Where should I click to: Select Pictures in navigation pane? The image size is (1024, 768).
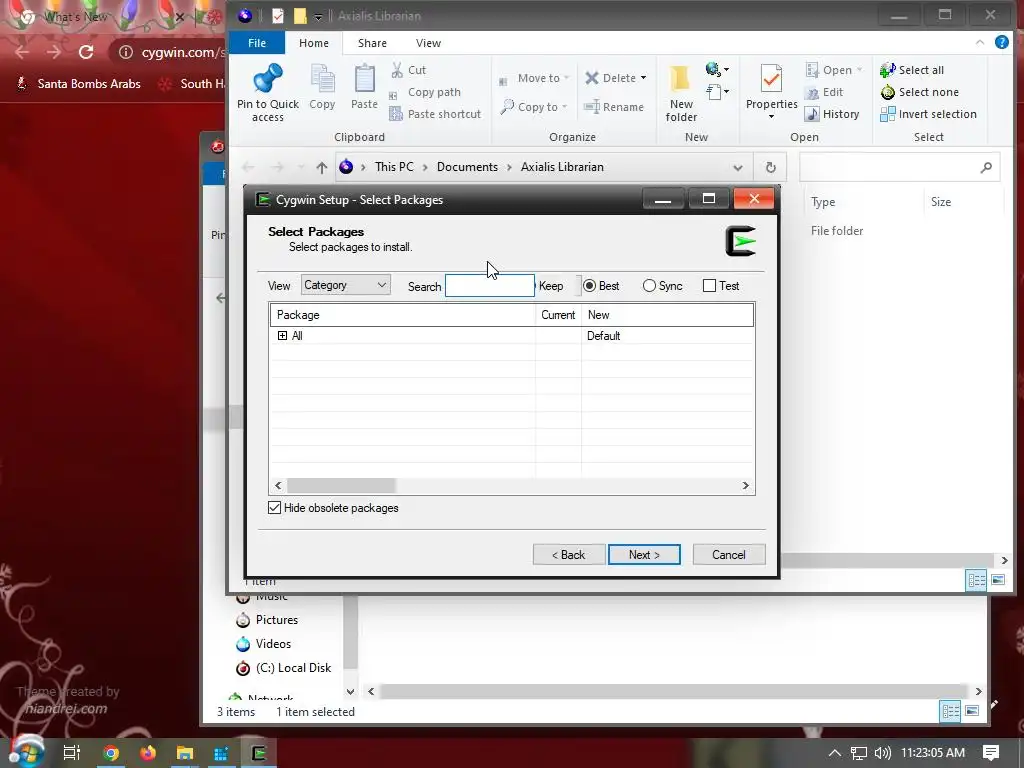tap(267, 620)
